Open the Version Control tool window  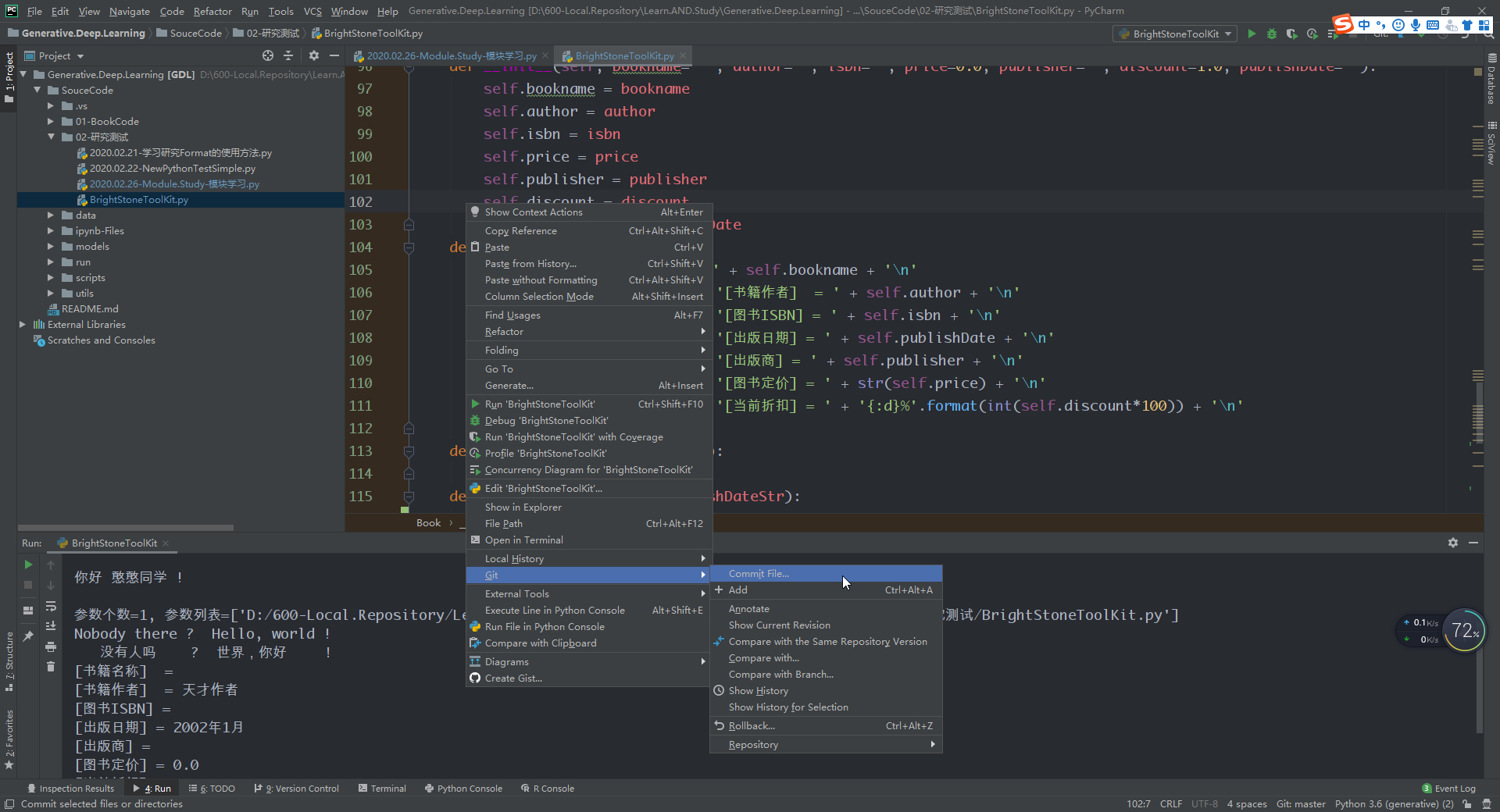(x=296, y=789)
